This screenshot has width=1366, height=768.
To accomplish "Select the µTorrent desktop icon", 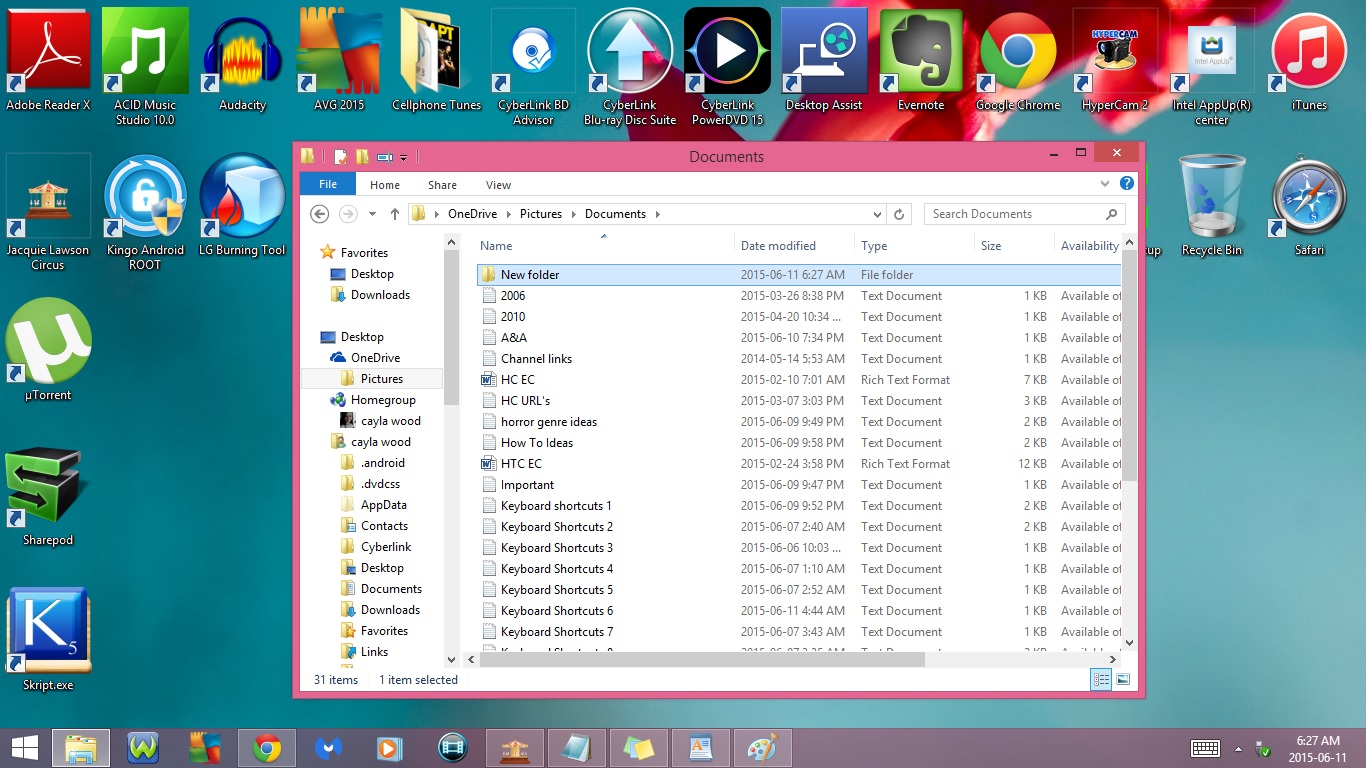I will coord(48,350).
